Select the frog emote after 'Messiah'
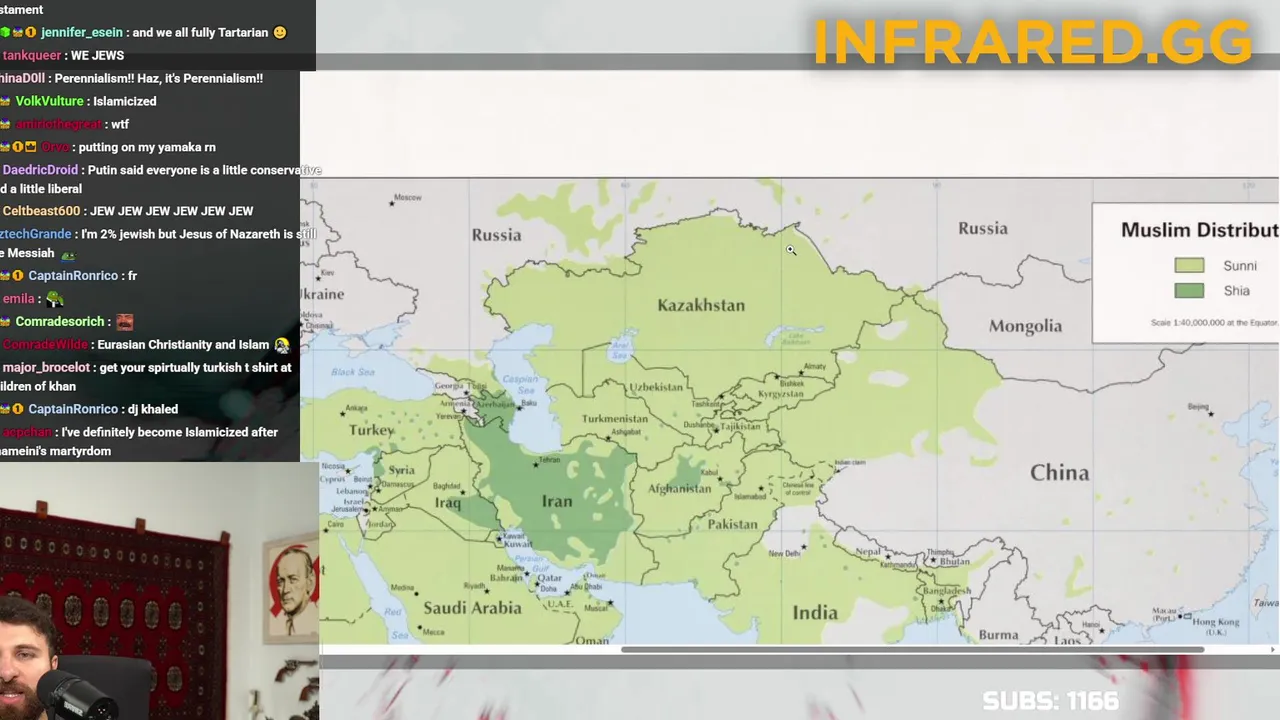1280x720 pixels. (68, 254)
